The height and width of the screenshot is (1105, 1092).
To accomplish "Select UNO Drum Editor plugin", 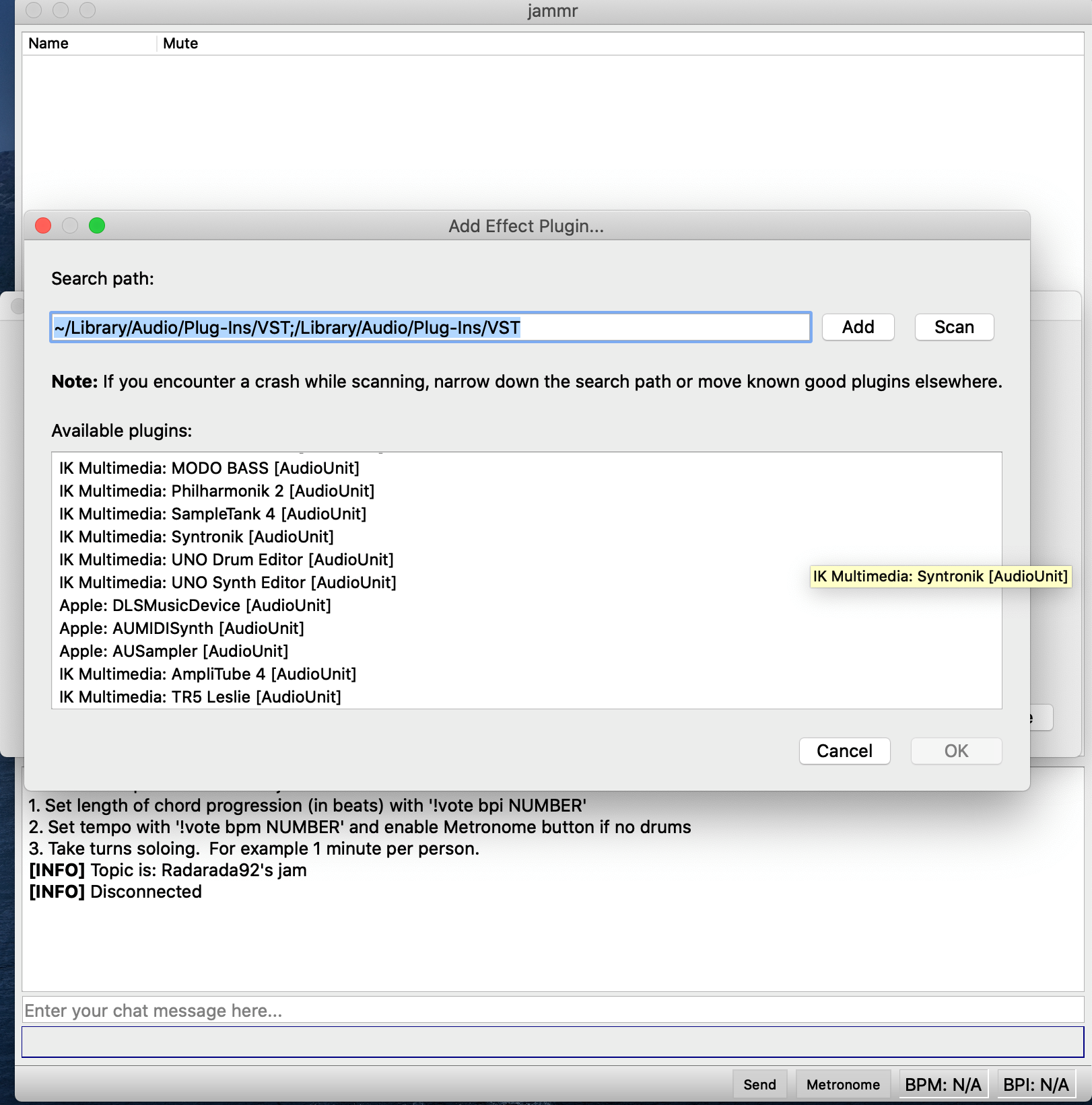I will coord(226,560).
